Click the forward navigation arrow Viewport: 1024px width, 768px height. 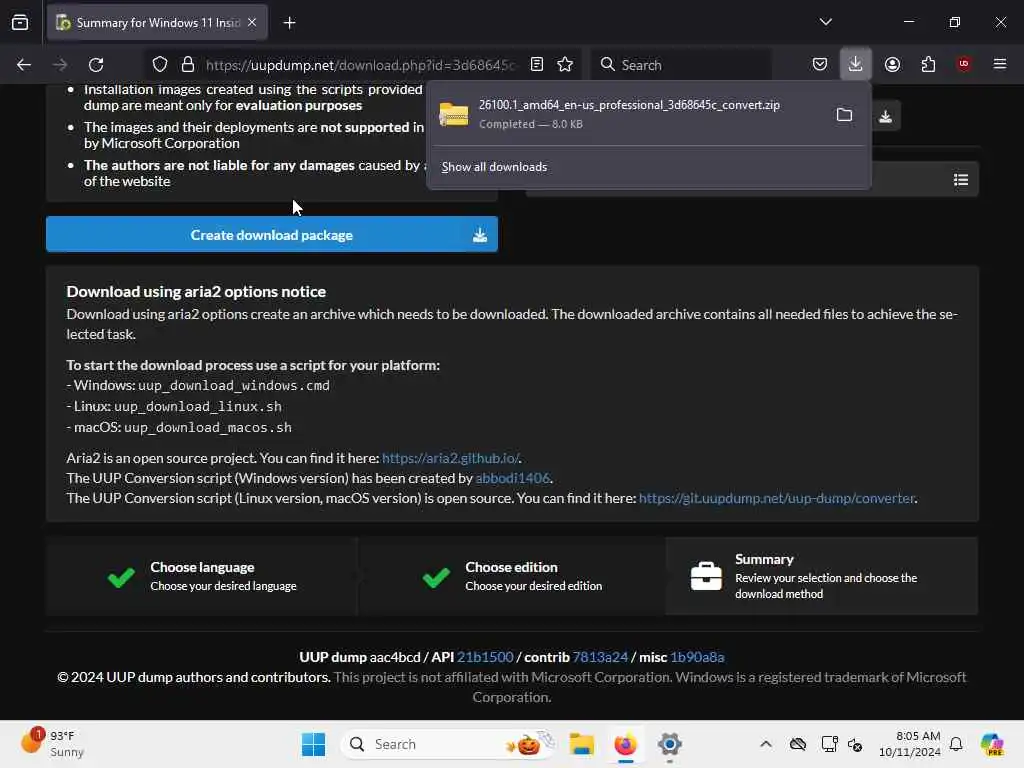pos(60,65)
